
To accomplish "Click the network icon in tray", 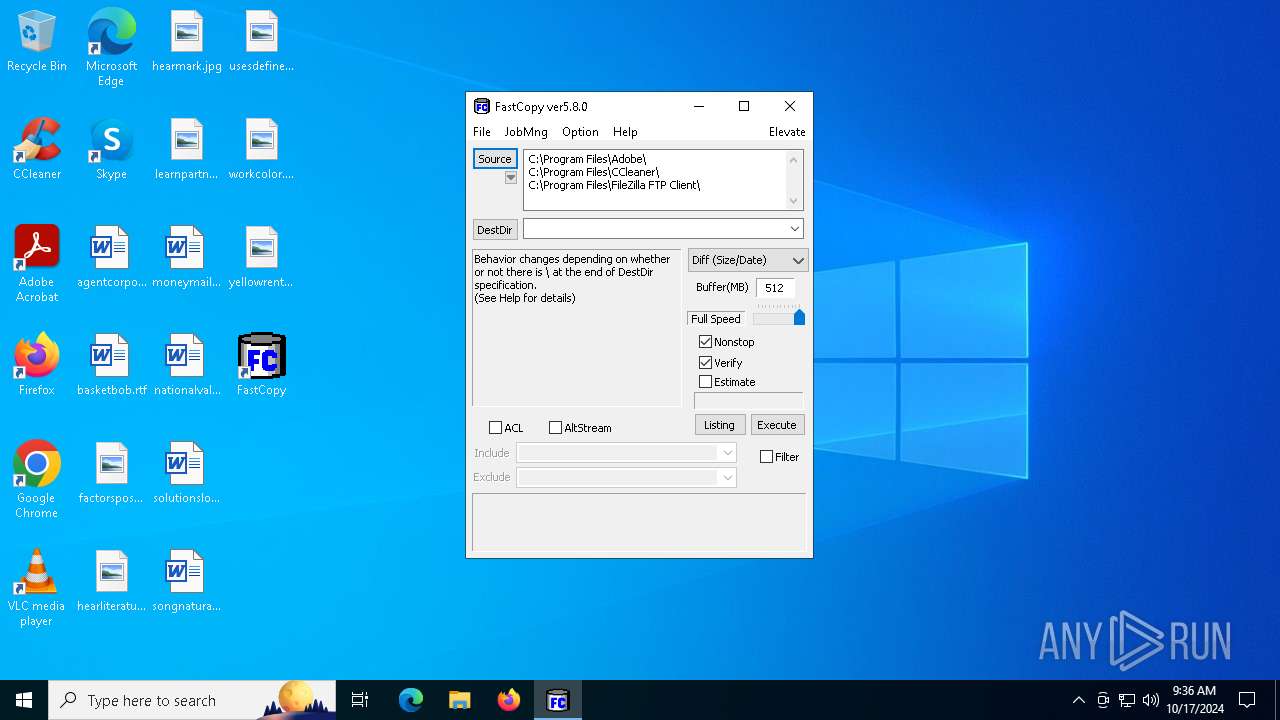I will 1127,700.
